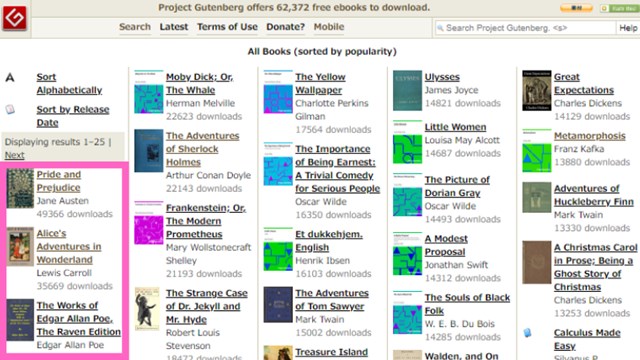Click the Metamorphosis cover thumbnail
Screen dimensions: 640x360
coord(537,151)
